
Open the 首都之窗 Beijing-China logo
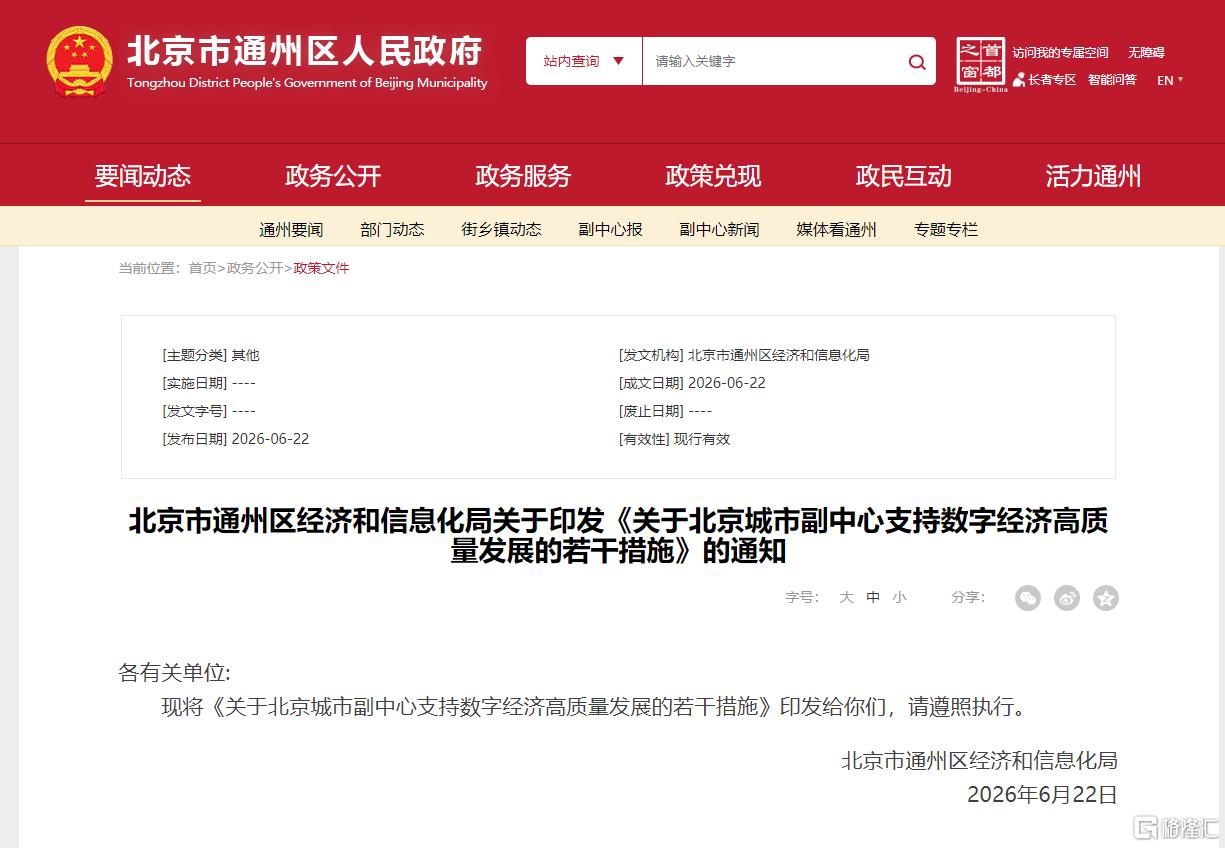981,65
